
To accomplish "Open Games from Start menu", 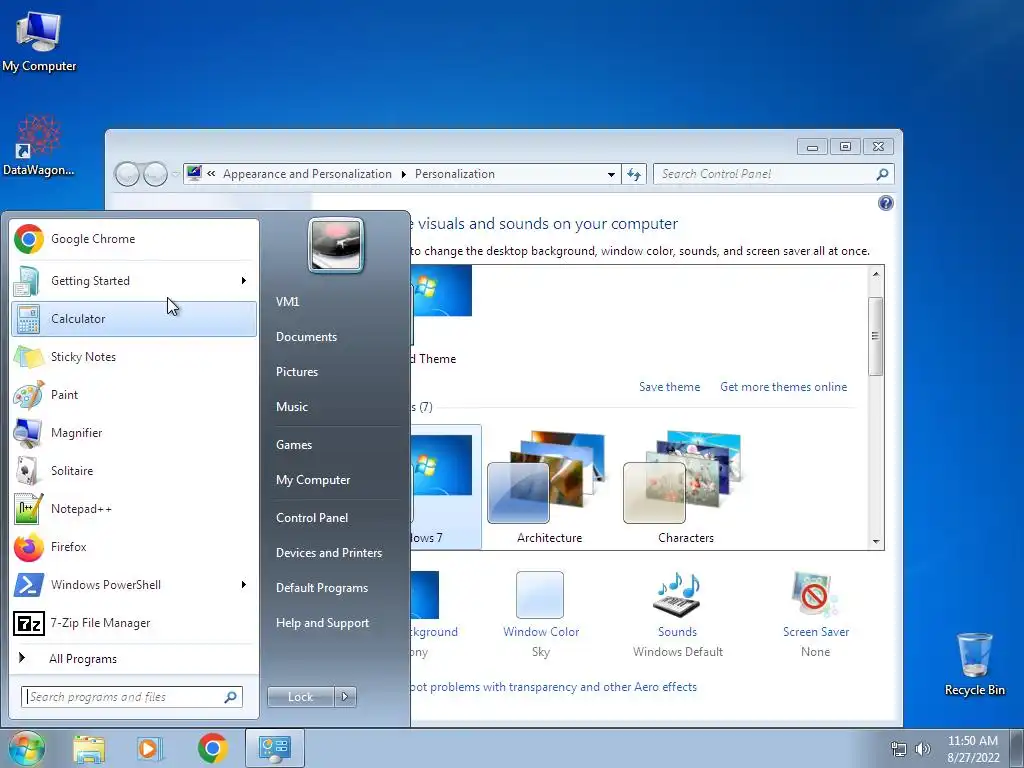I will click(294, 445).
